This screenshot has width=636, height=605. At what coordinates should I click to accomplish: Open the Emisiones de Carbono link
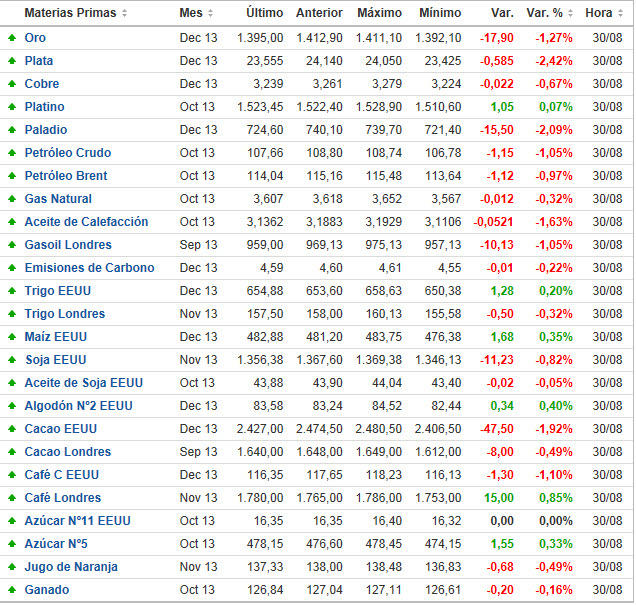pyautogui.click(x=89, y=268)
